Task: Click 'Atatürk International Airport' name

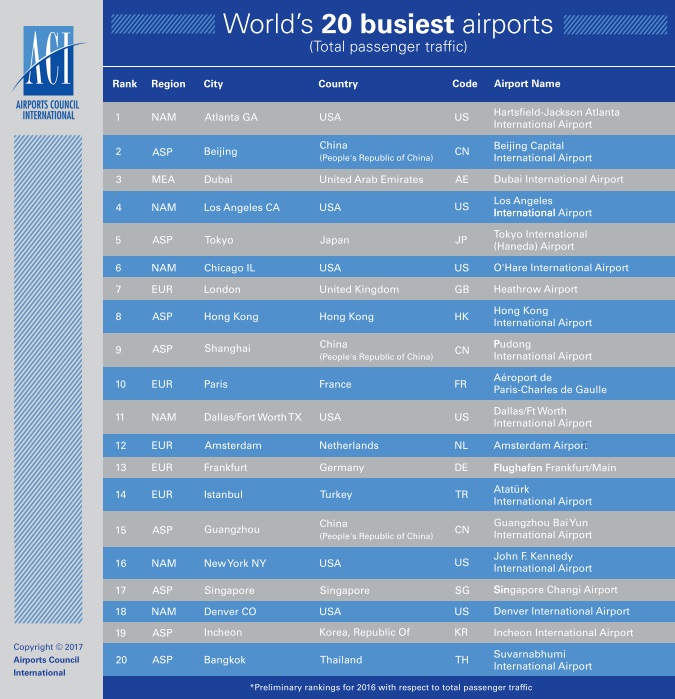Action: tap(543, 495)
